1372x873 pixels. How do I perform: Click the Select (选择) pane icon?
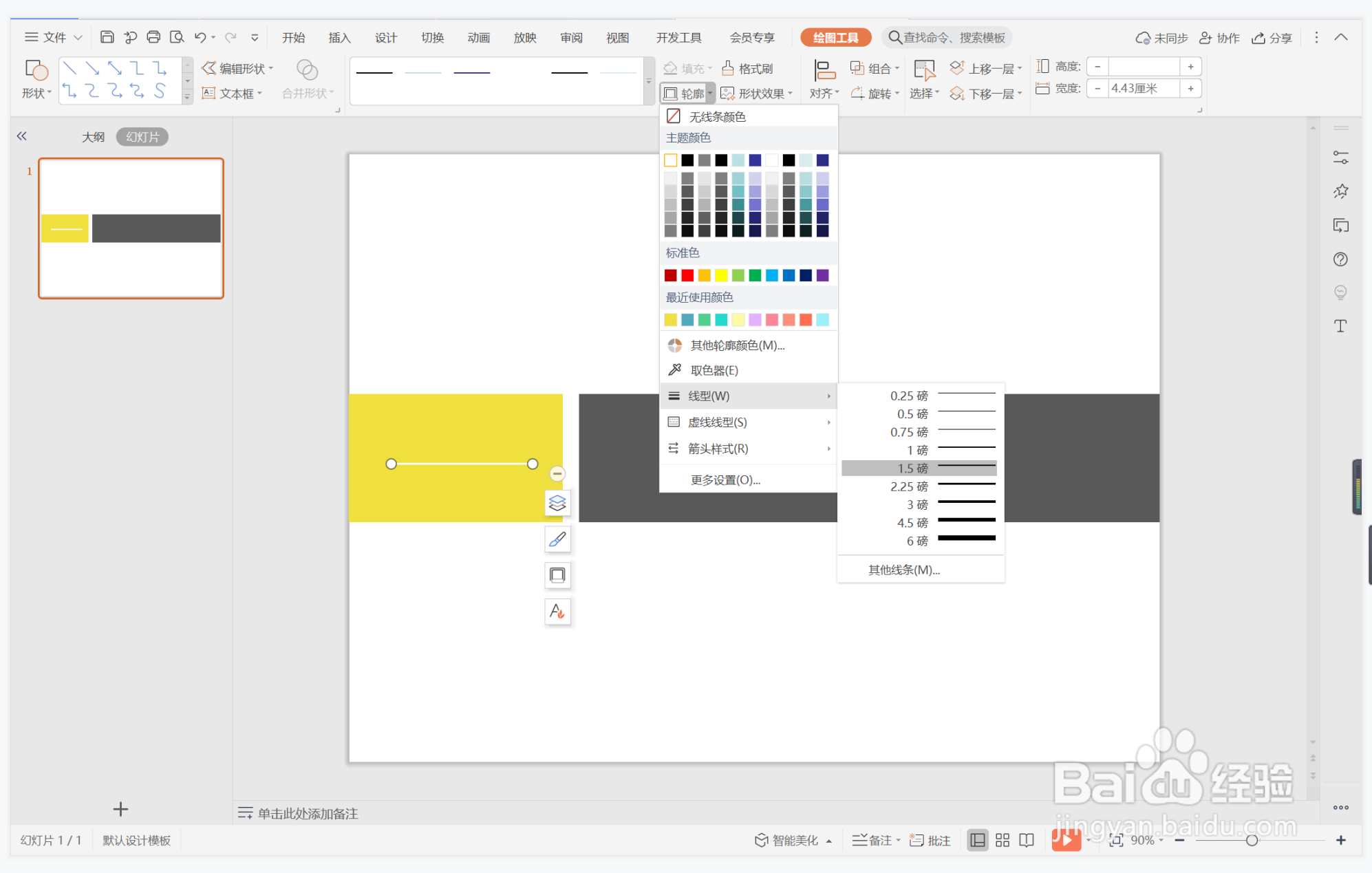(924, 70)
